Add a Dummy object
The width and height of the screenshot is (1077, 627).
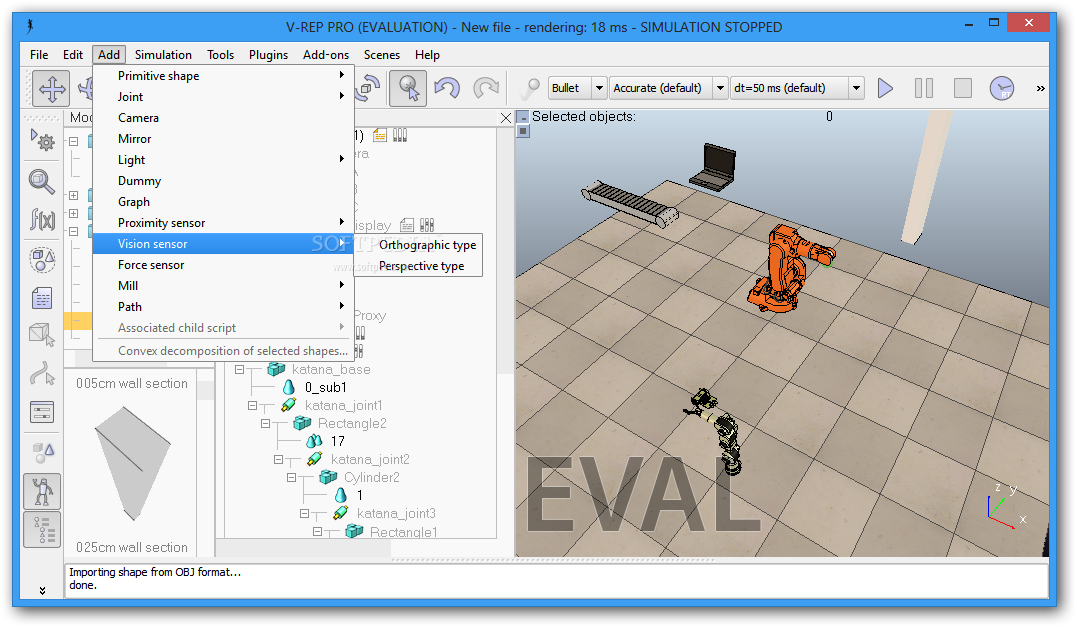coord(223,181)
